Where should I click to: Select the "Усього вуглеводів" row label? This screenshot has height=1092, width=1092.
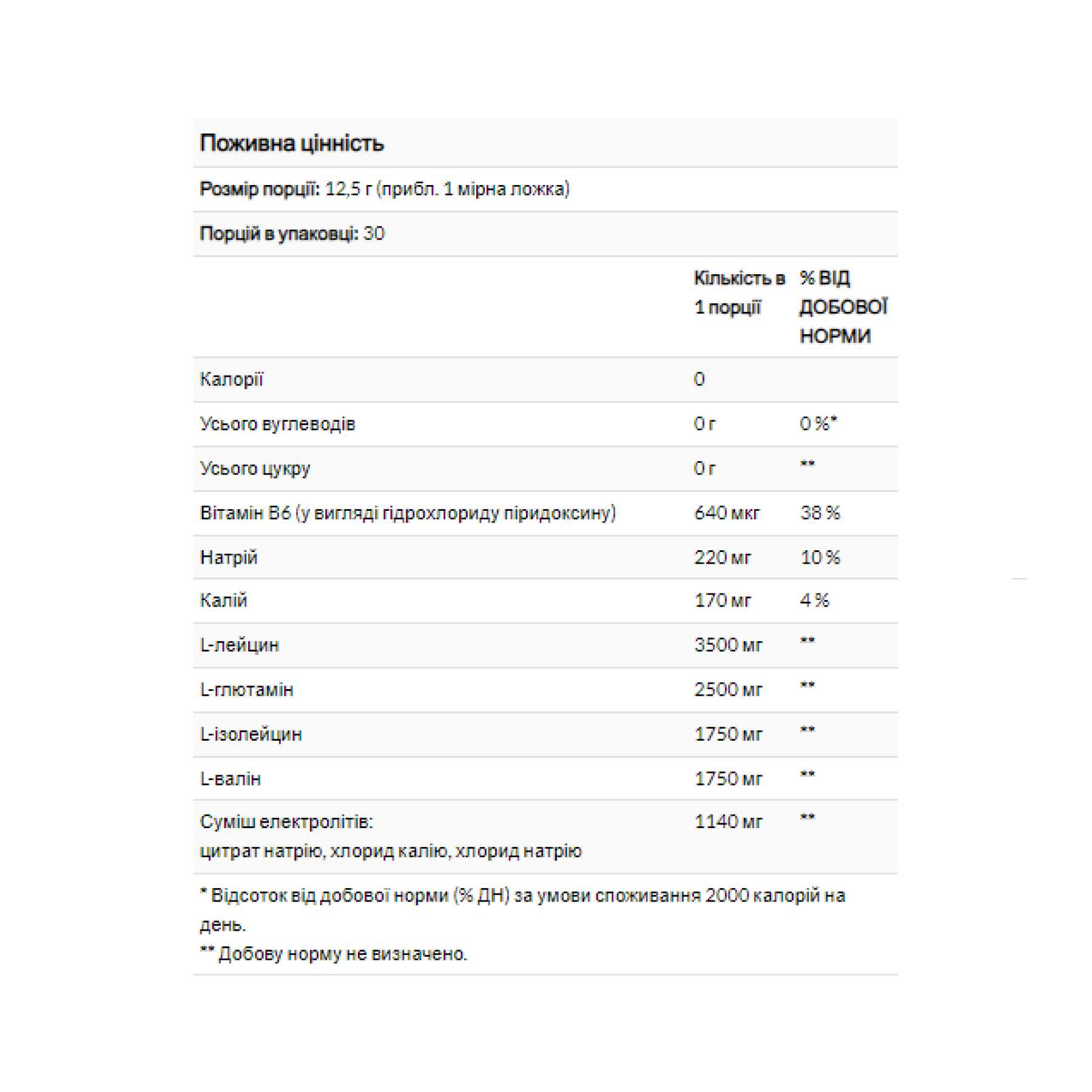(x=277, y=424)
